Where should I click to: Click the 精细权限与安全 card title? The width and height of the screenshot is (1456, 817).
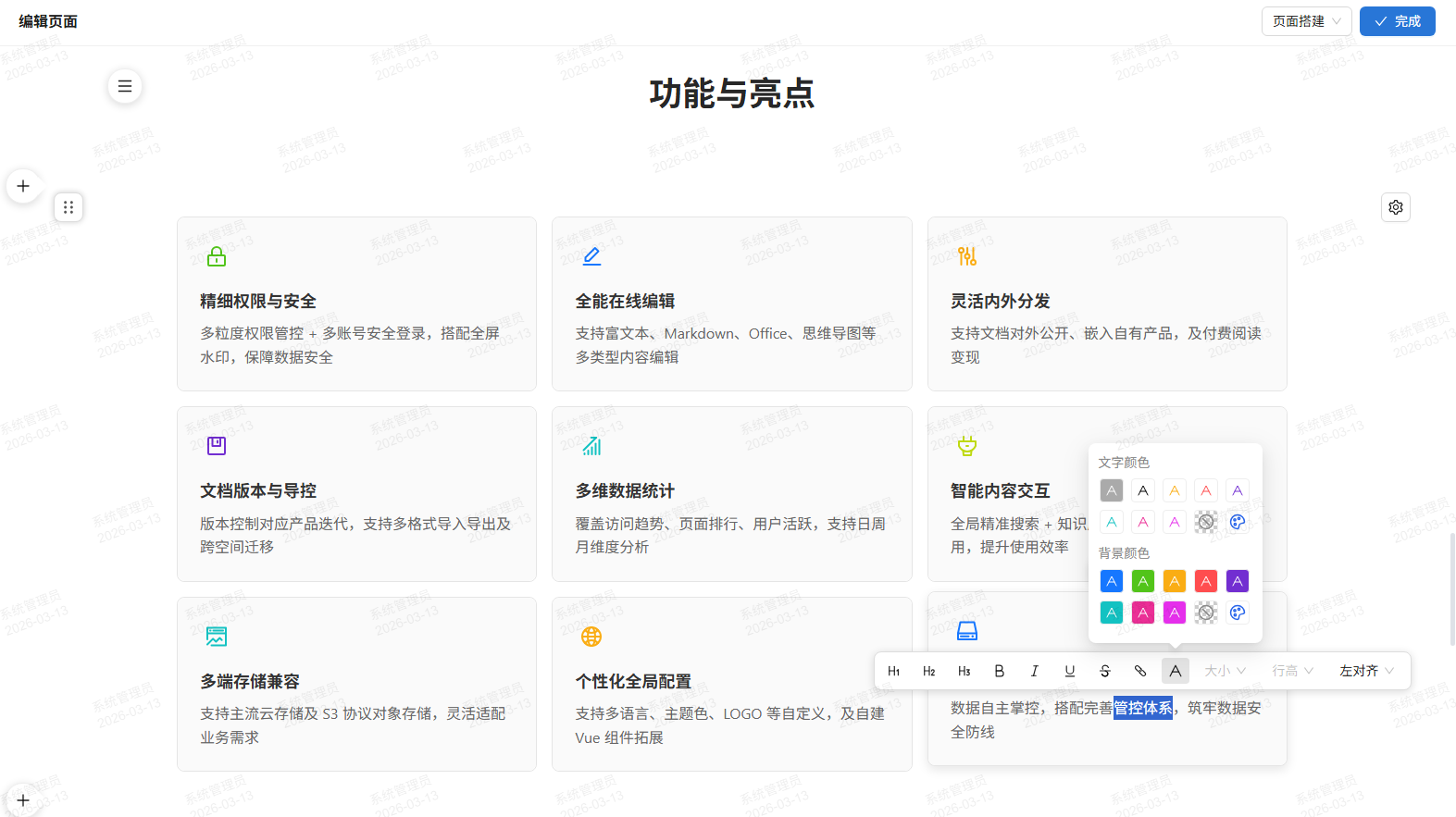258,302
